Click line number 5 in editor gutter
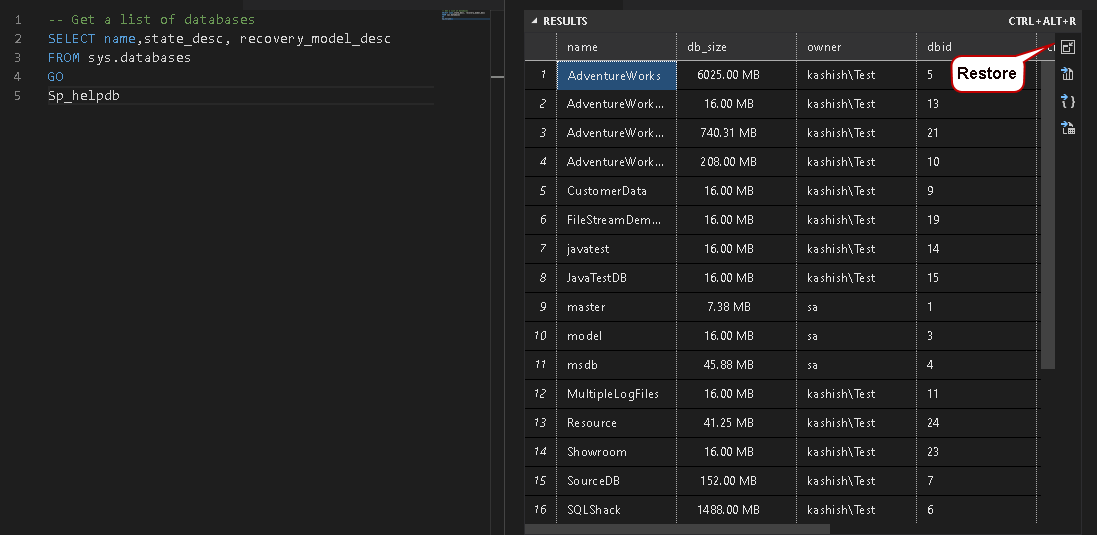 (17, 95)
